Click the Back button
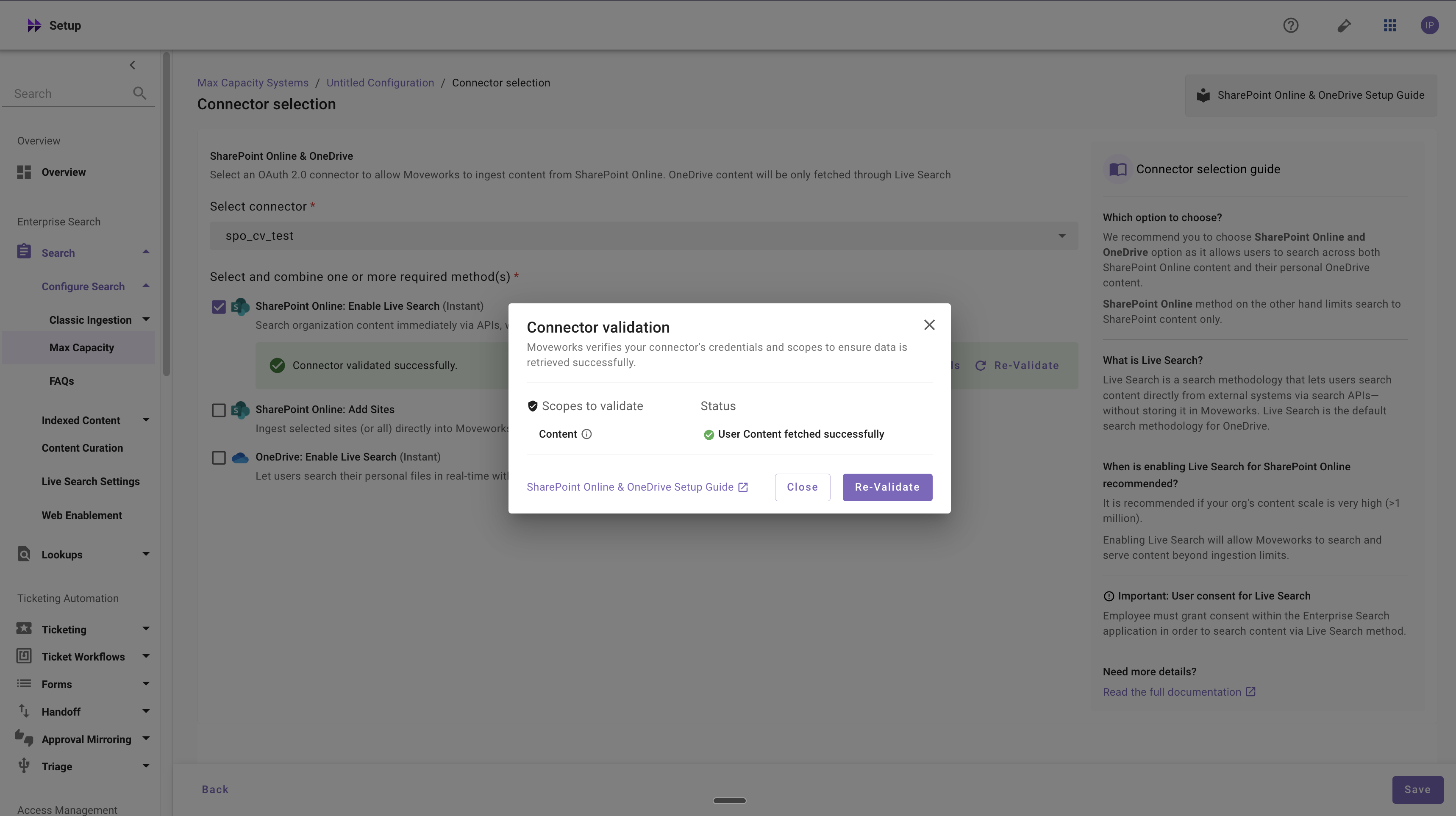 pos(215,789)
